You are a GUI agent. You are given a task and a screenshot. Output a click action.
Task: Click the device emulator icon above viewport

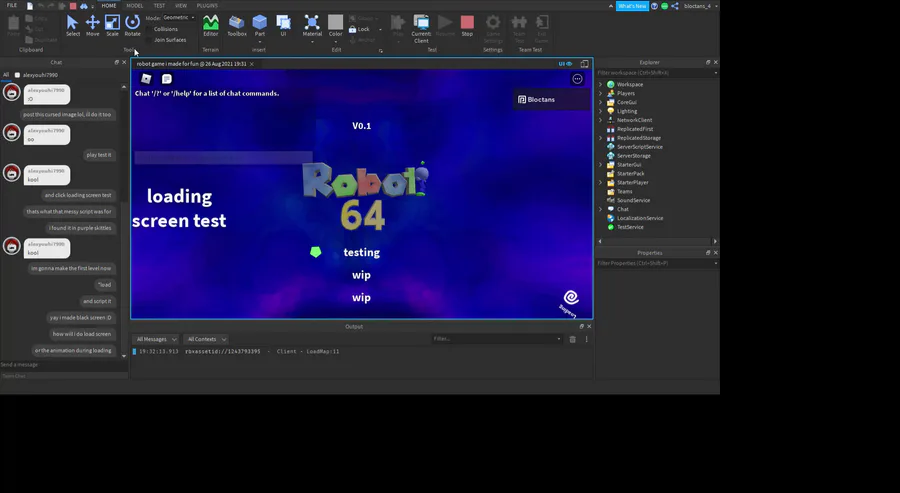584,64
